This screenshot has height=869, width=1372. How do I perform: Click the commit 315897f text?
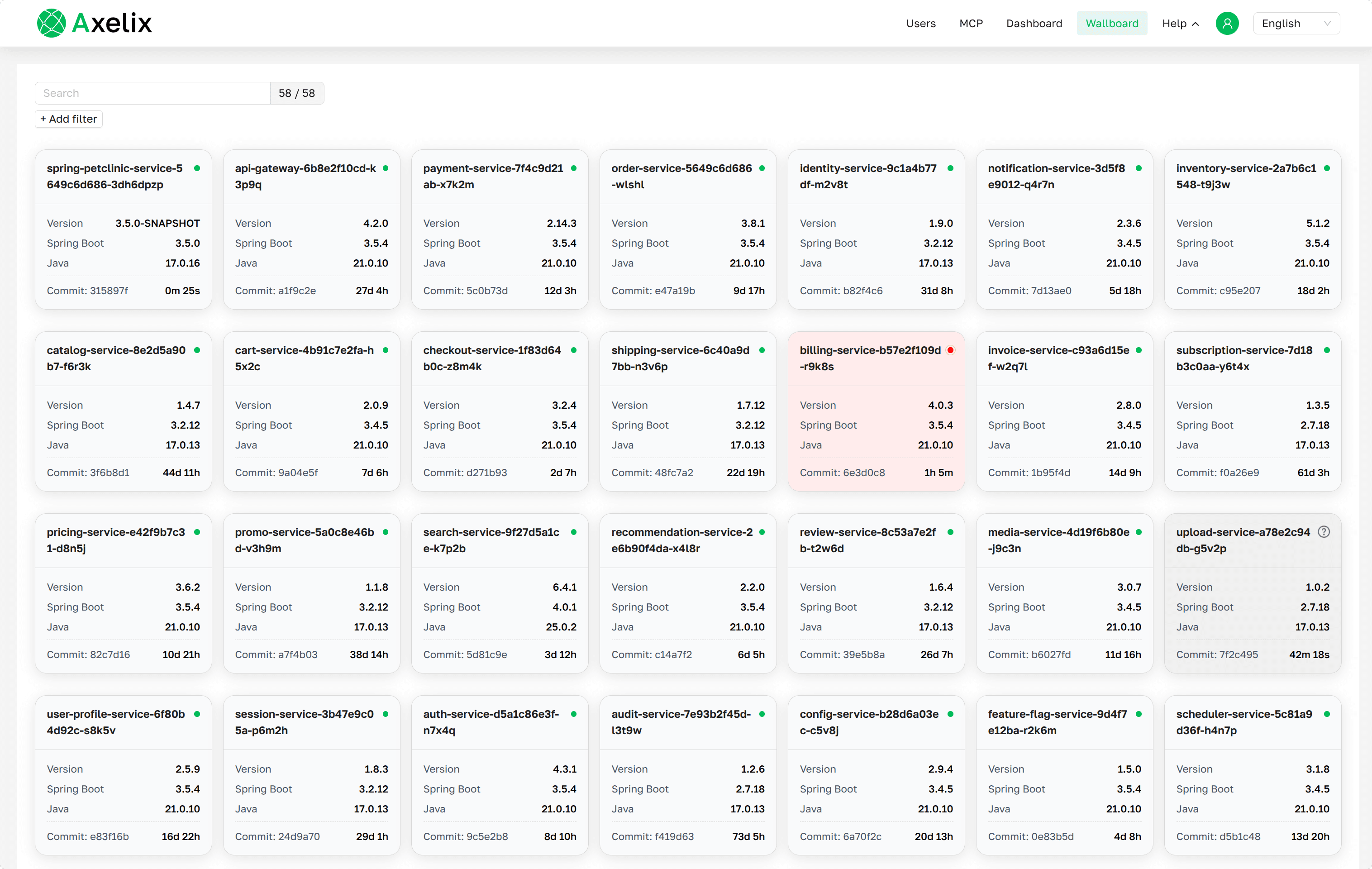pos(87,291)
